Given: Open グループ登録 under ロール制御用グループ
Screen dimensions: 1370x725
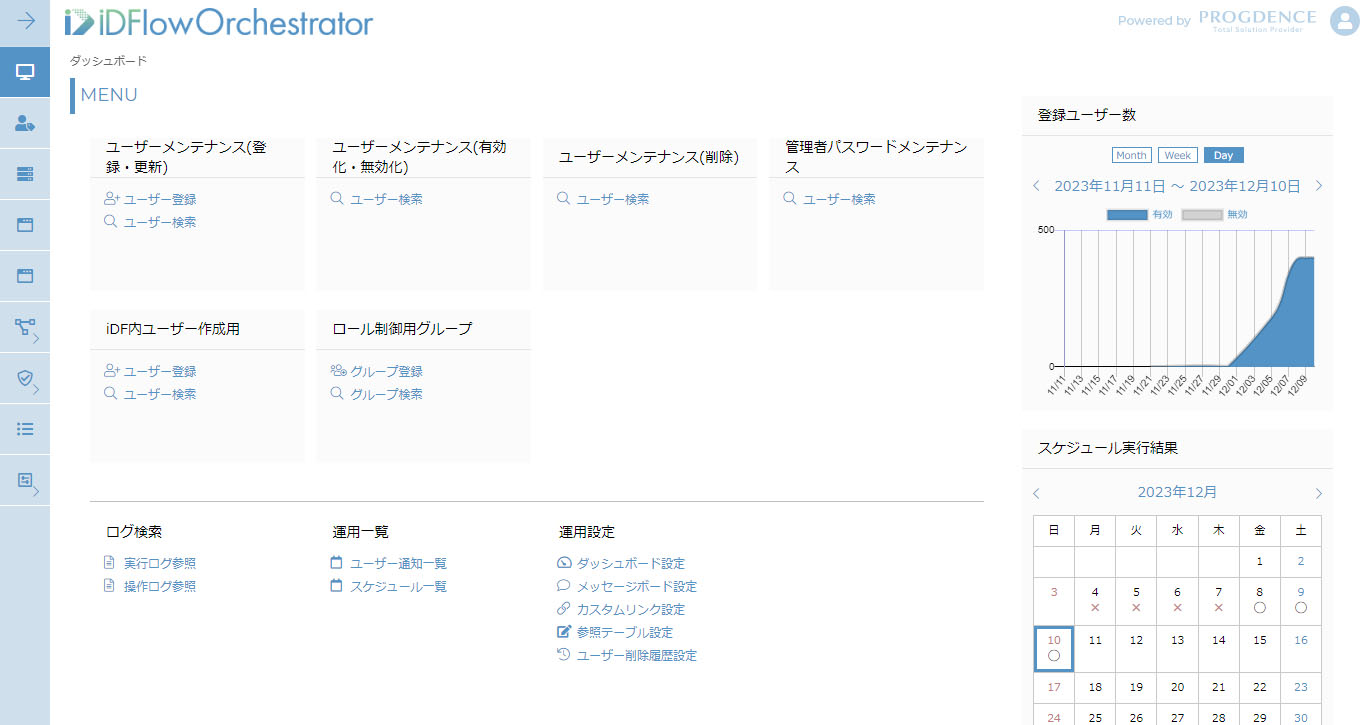Looking at the screenshot, I should point(386,371).
